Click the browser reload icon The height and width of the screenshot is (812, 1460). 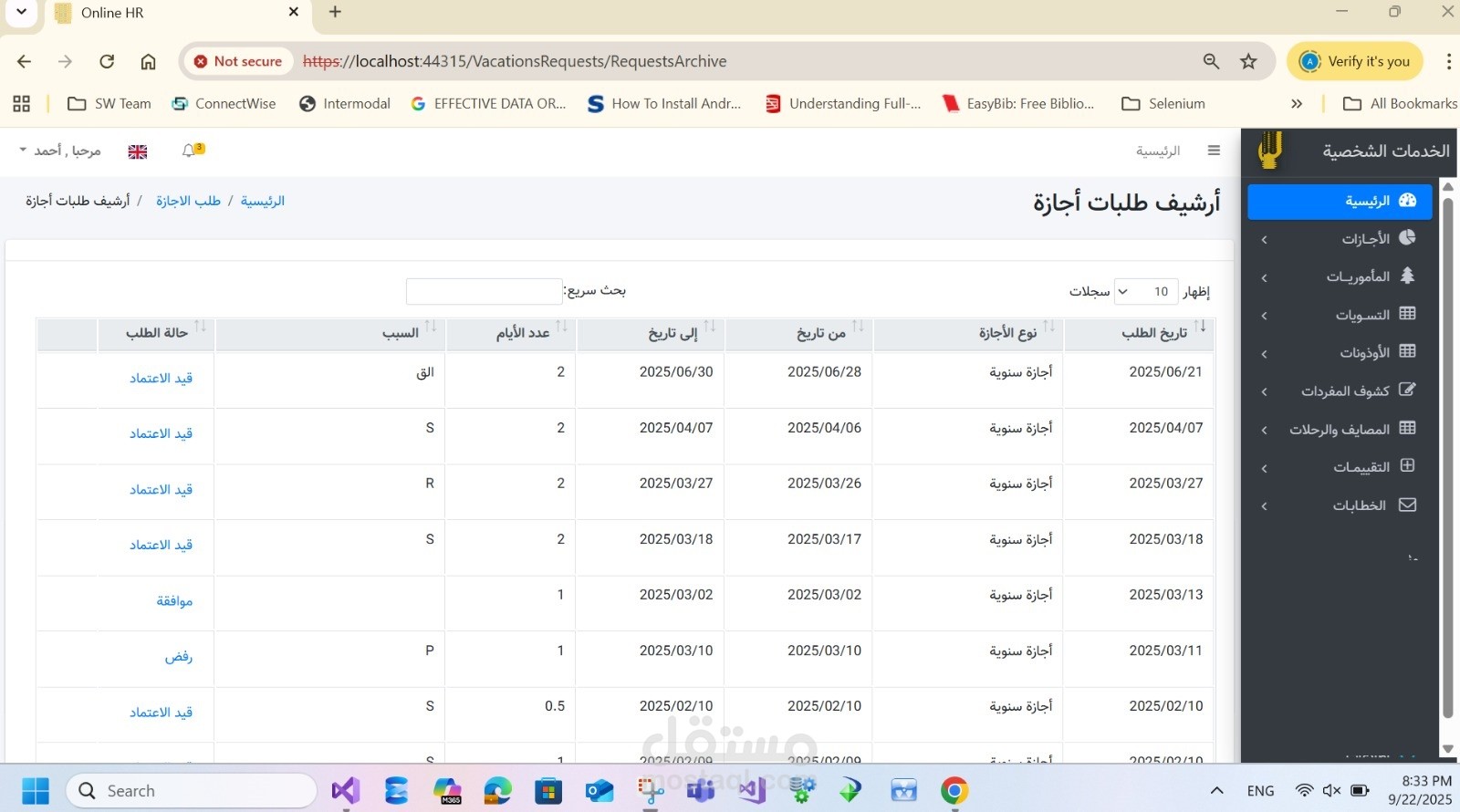(107, 61)
